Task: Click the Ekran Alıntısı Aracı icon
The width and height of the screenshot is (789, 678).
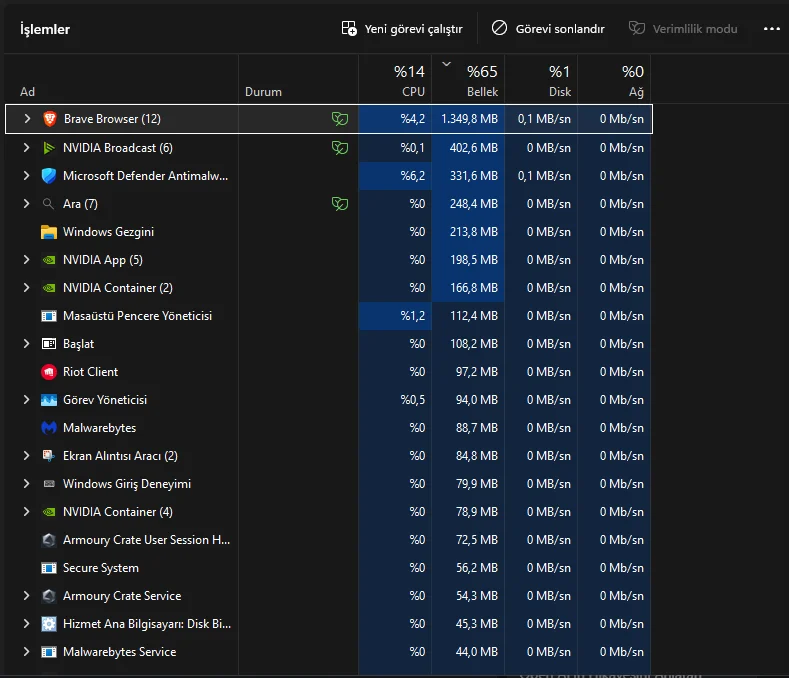Action: [x=49, y=456]
